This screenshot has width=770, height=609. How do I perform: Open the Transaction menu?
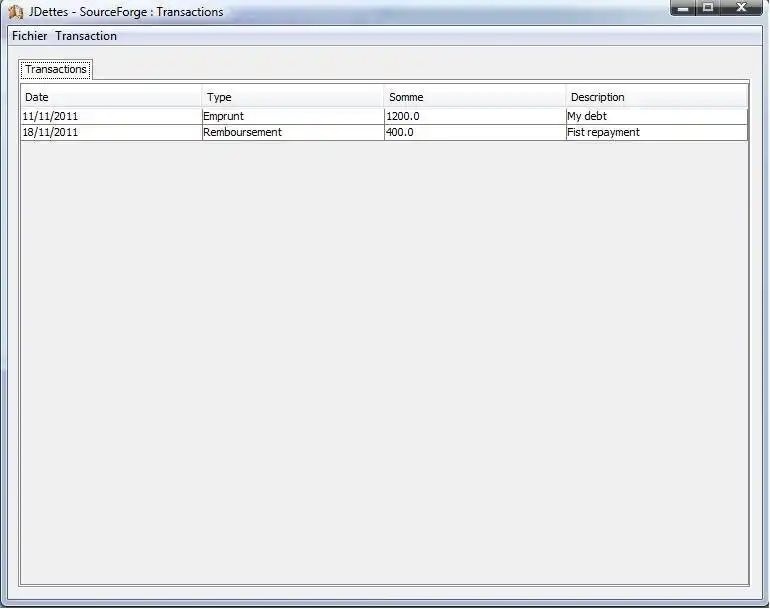86,36
